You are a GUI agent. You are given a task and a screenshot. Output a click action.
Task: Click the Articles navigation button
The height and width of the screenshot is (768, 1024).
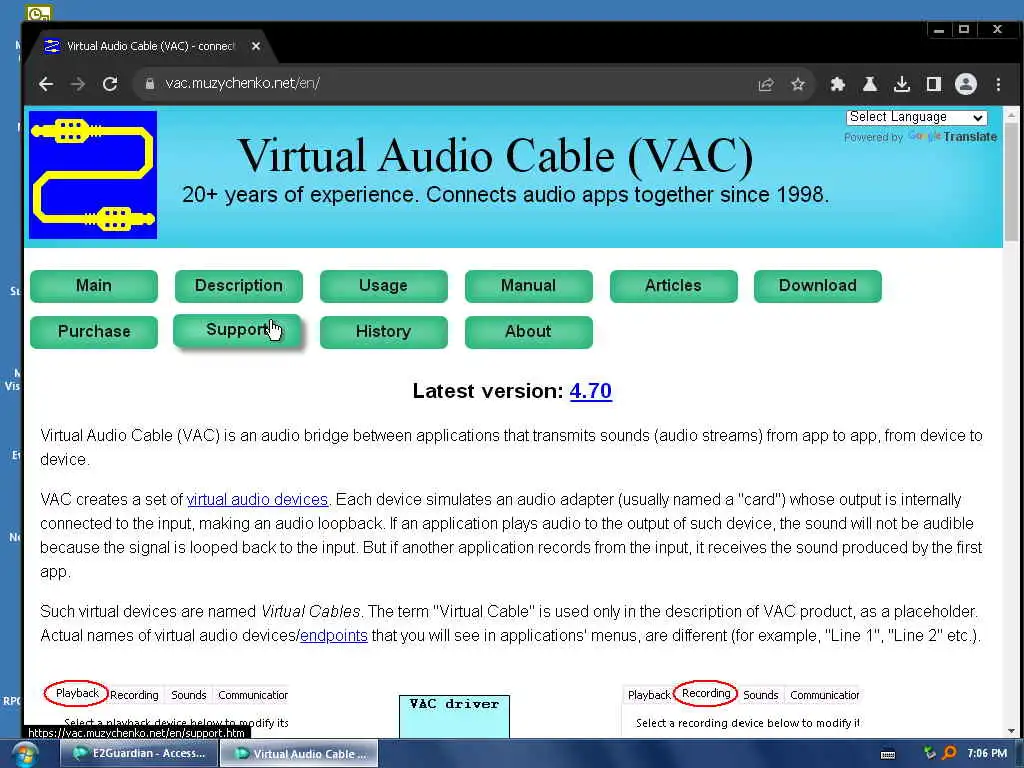[x=673, y=286]
